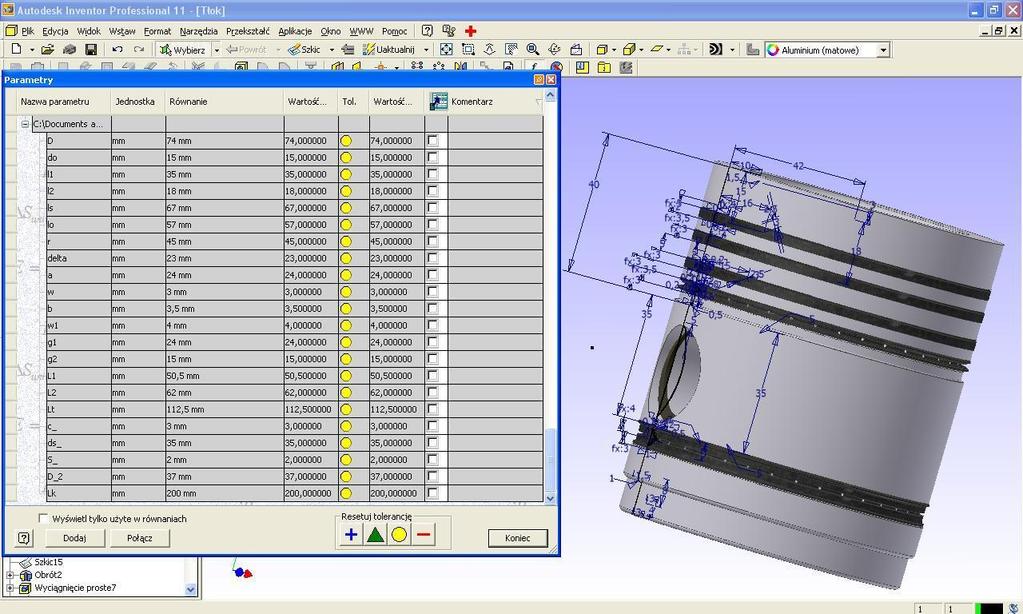Open the dropdown arrow next to Uaktualnij

[426, 50]
